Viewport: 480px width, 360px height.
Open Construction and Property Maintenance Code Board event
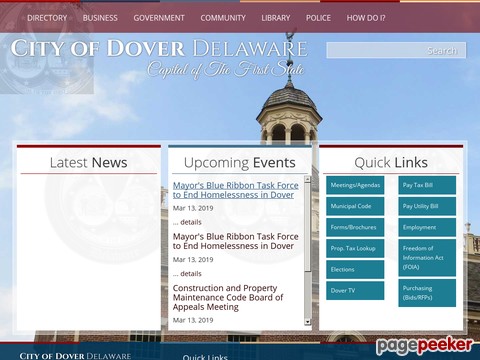pos(228,297)
